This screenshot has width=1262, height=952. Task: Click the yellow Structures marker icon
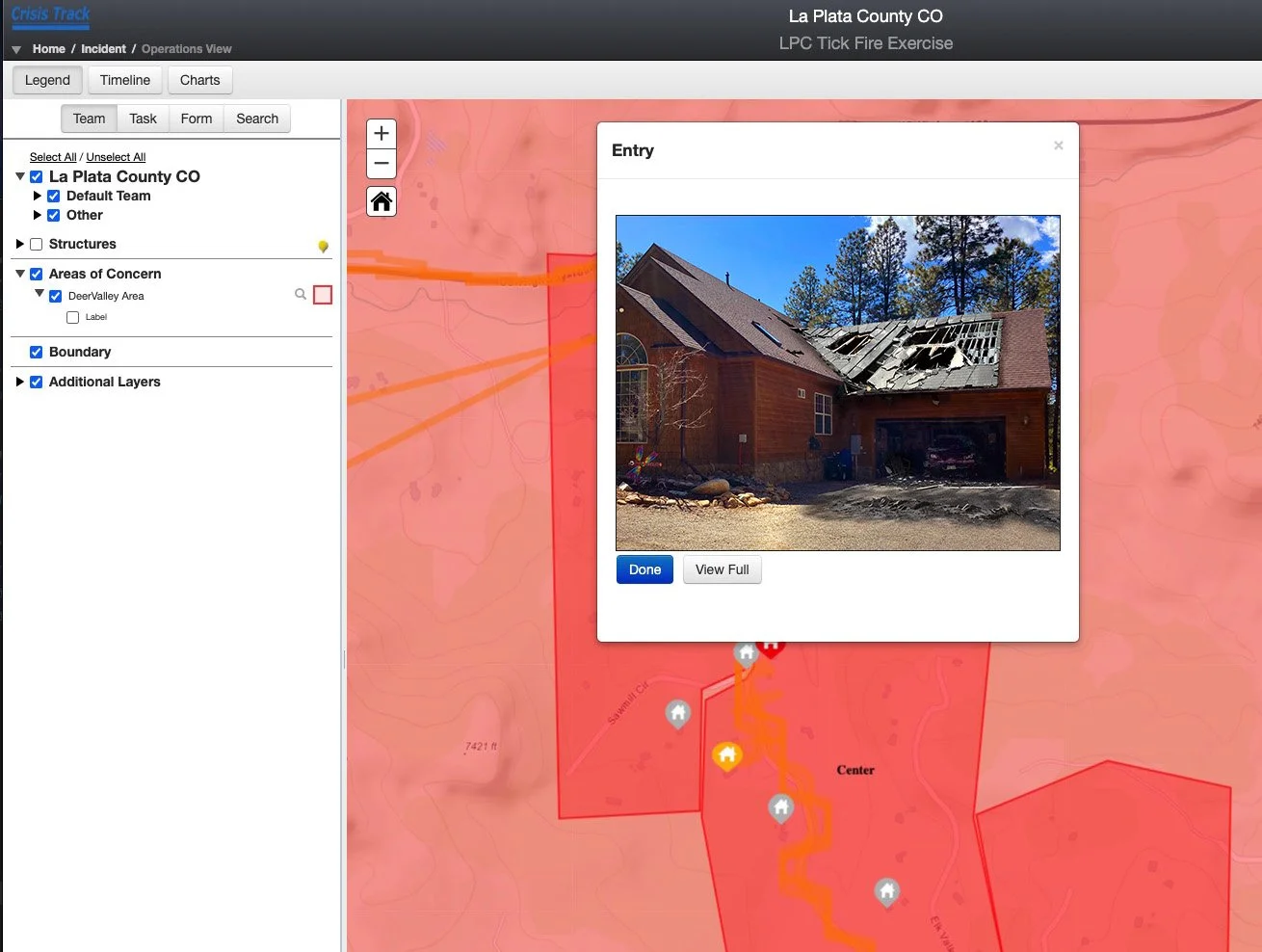323,247
